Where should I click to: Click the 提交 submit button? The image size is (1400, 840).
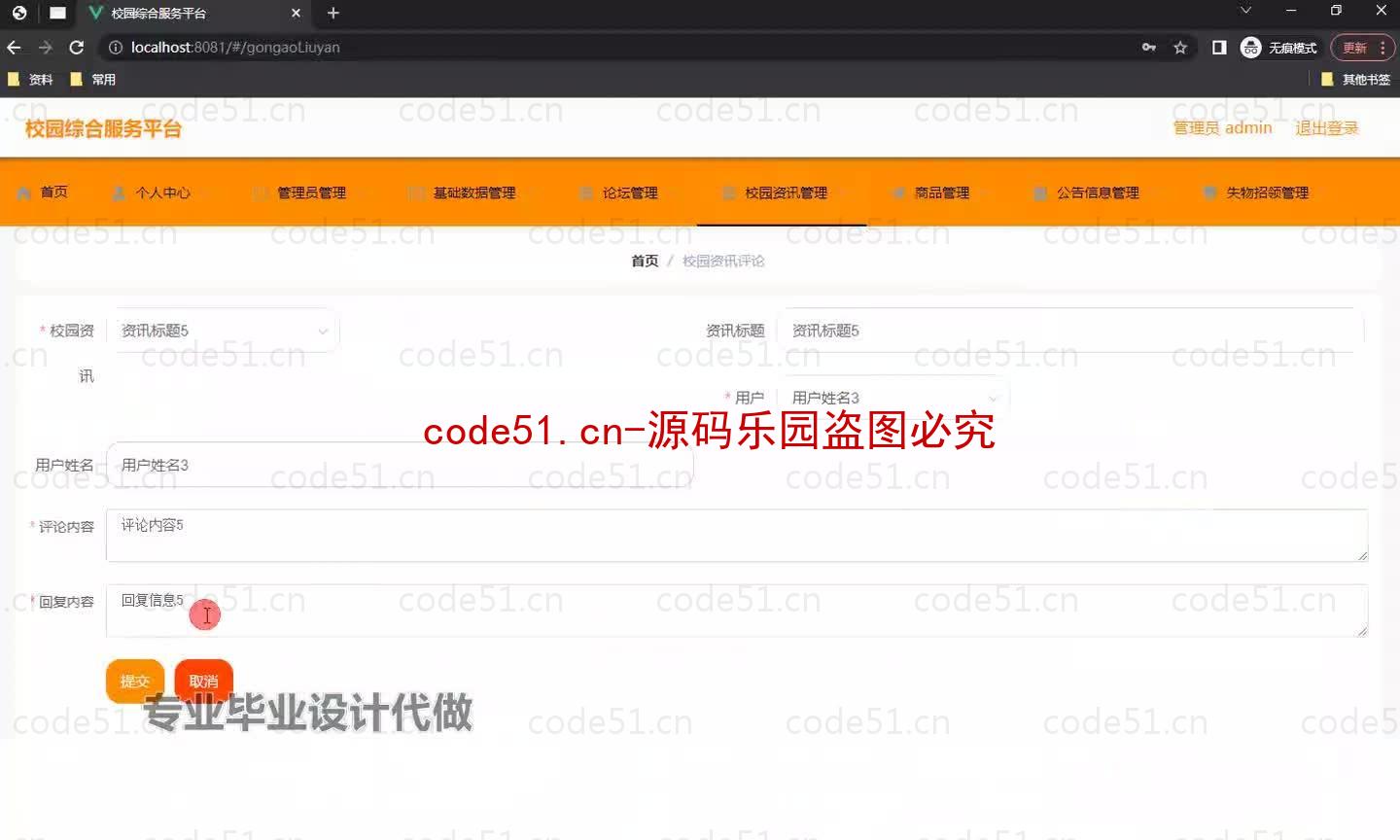point(134,681)
